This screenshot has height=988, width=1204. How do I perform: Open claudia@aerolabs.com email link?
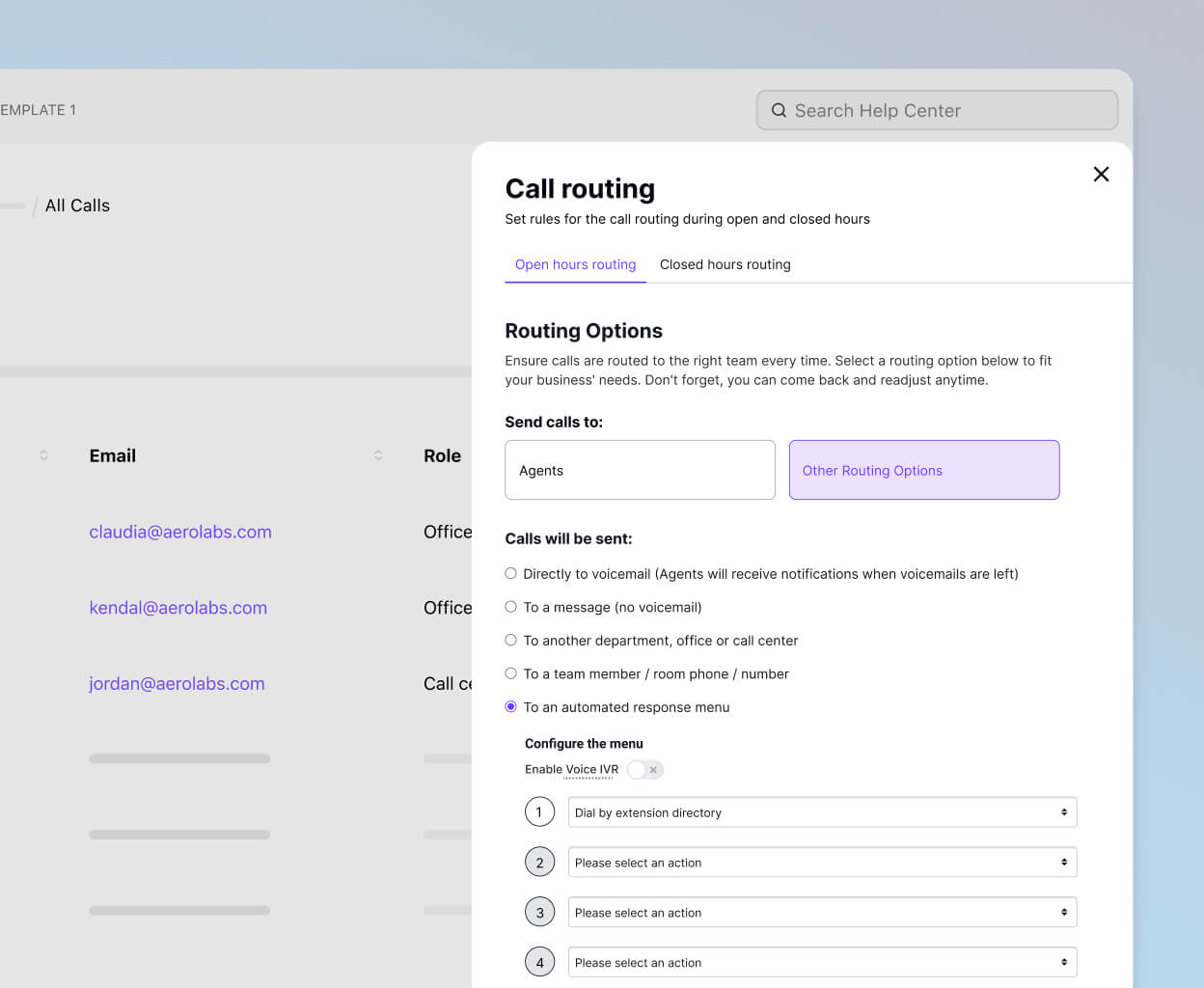point(179,532)
